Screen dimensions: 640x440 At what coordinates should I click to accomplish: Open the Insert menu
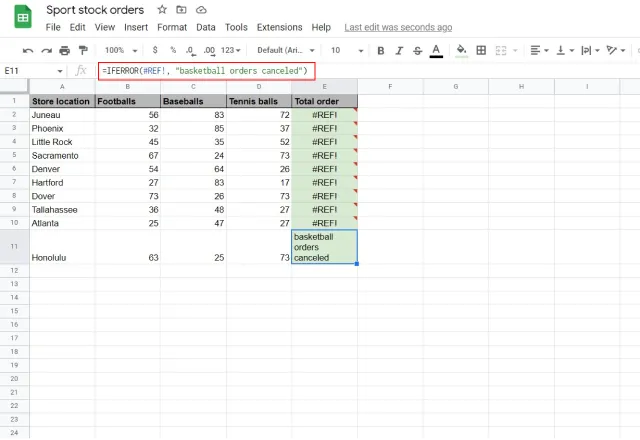(136, 27)
